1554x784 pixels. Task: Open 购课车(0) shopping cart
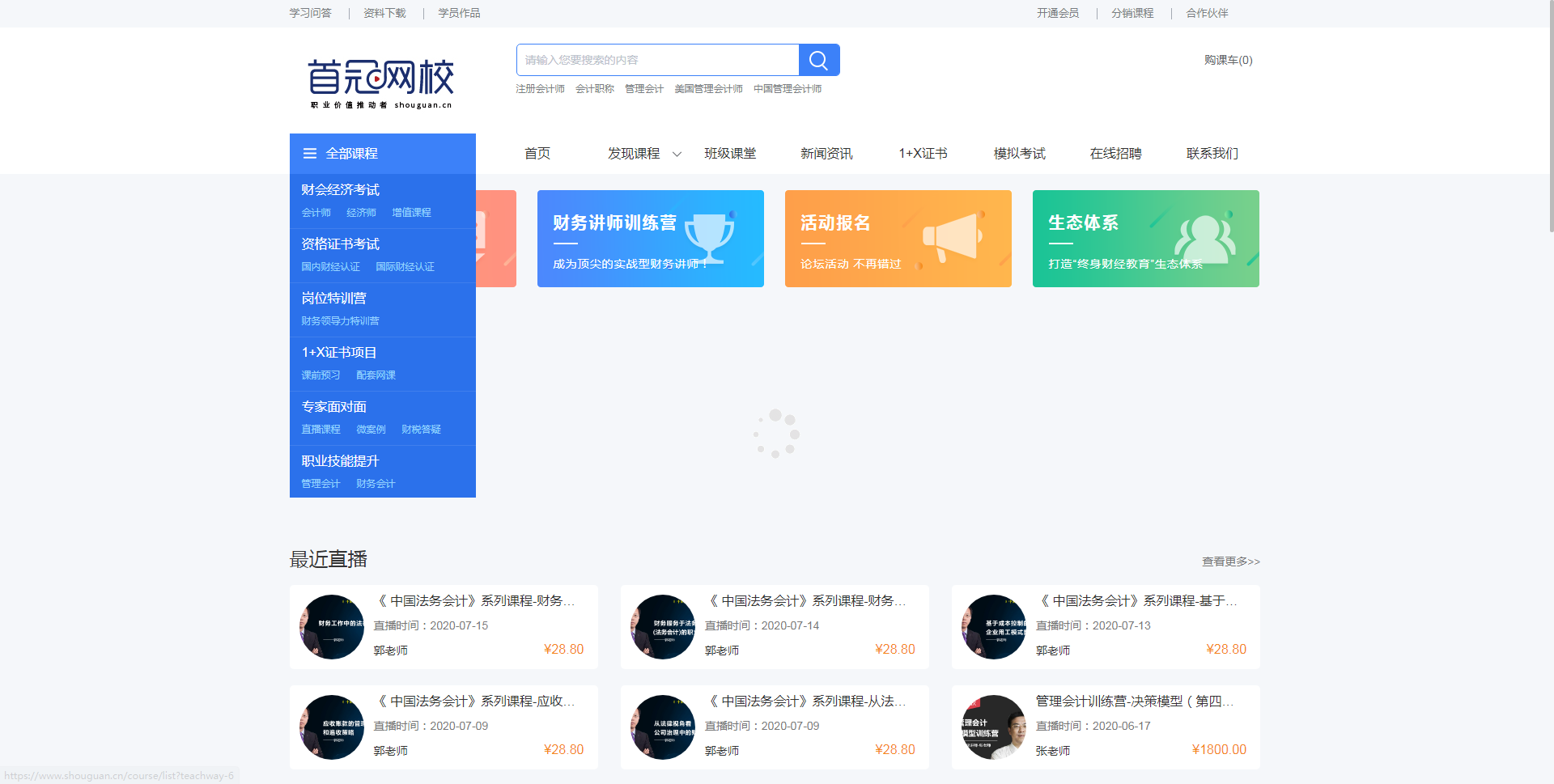1228,60
